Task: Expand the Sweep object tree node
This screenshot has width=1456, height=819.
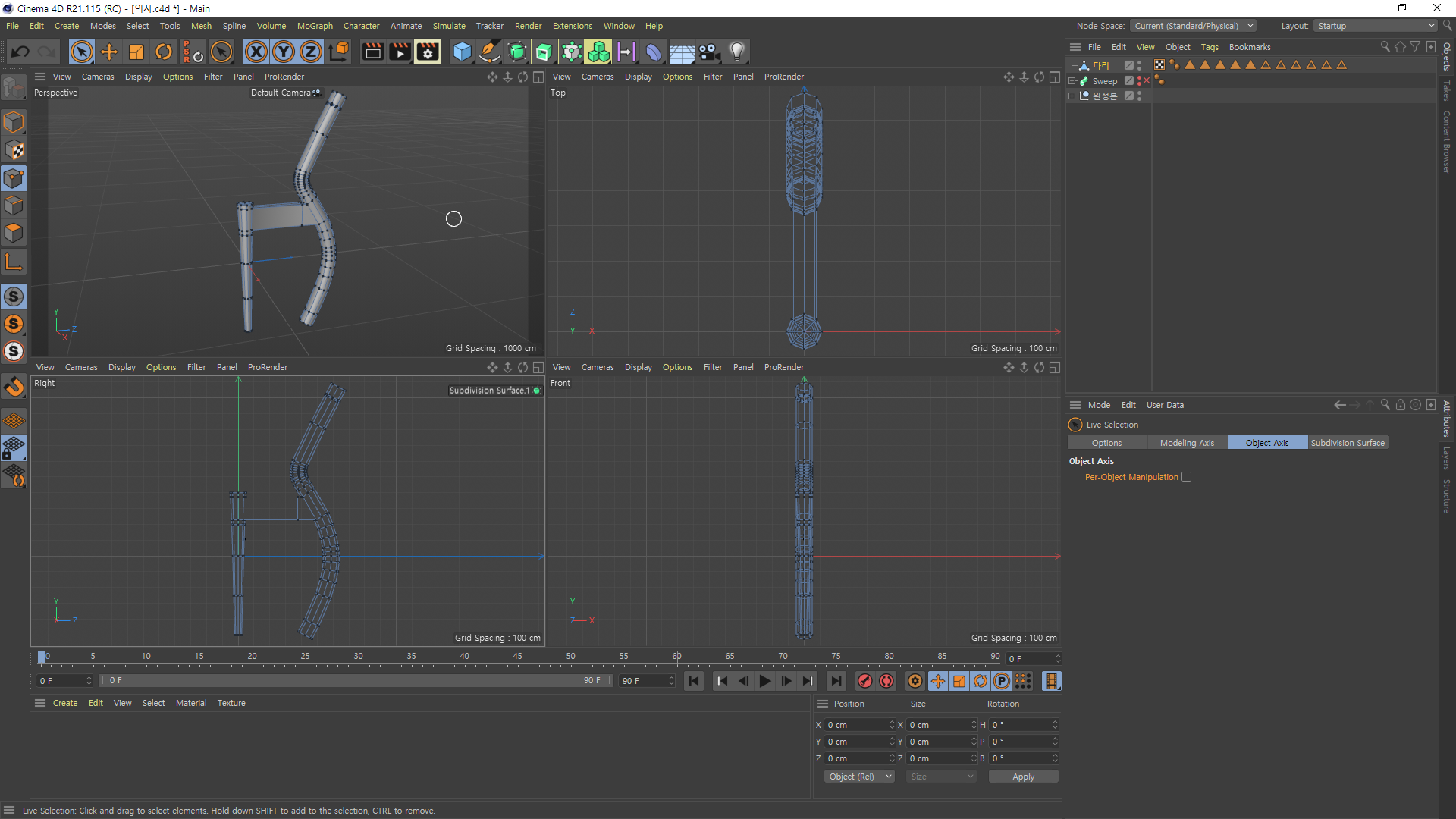Action: [1072, 81]
